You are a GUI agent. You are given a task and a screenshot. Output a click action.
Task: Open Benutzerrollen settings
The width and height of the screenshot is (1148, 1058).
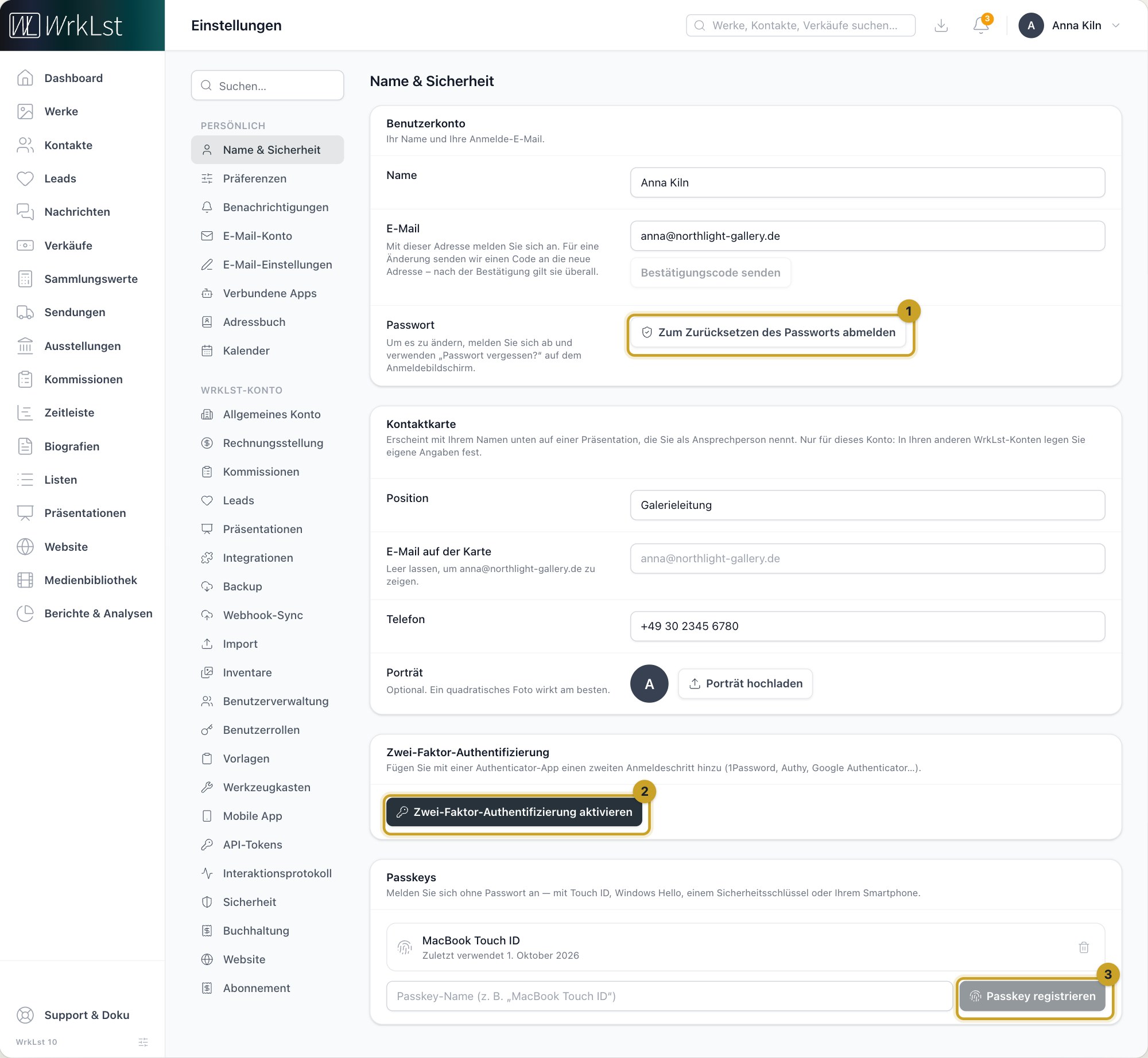tap(267, 730)
